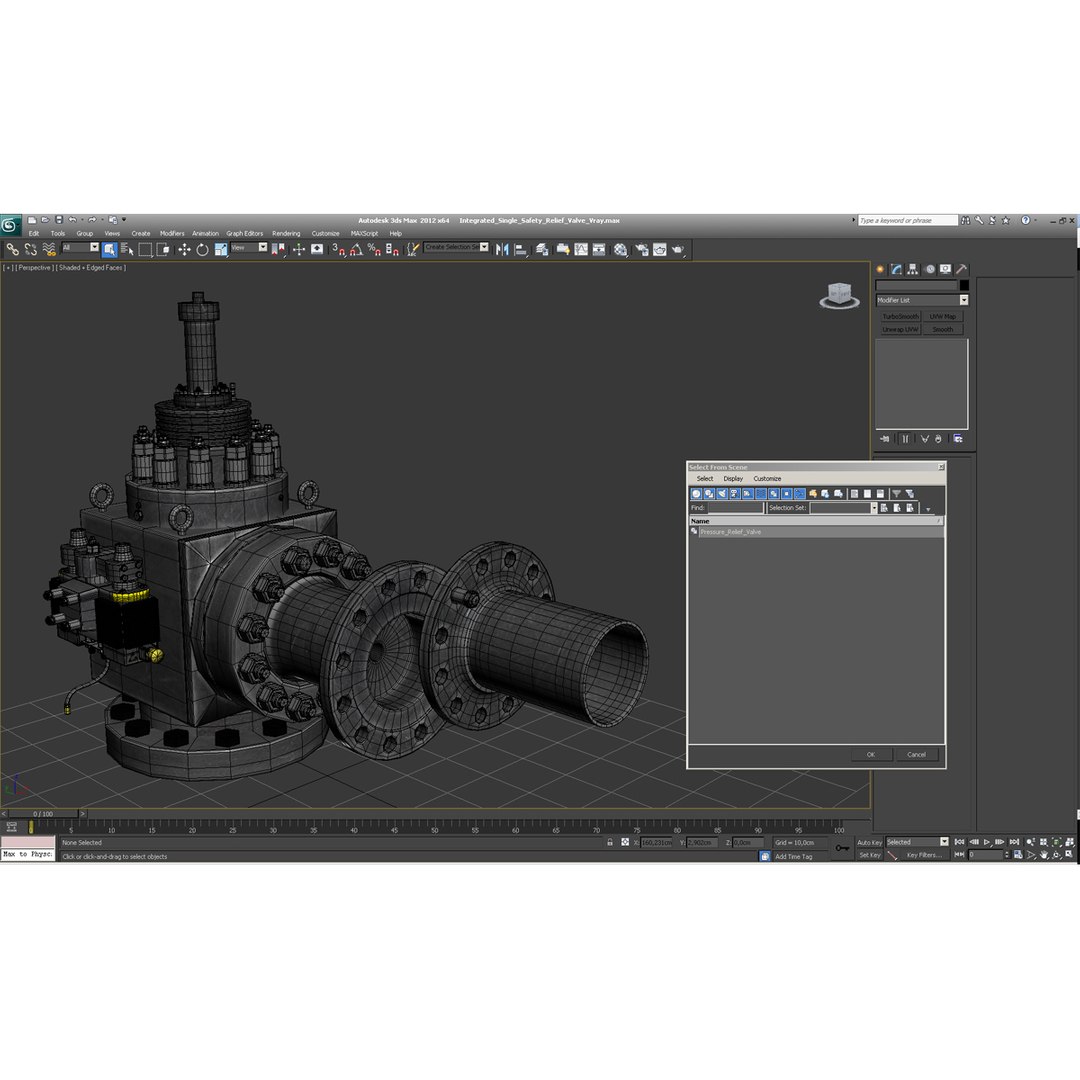Viewport: 1080px width, 1080px height.
Task: Activate the Select and Move tool
Action: tap(184, 249)
